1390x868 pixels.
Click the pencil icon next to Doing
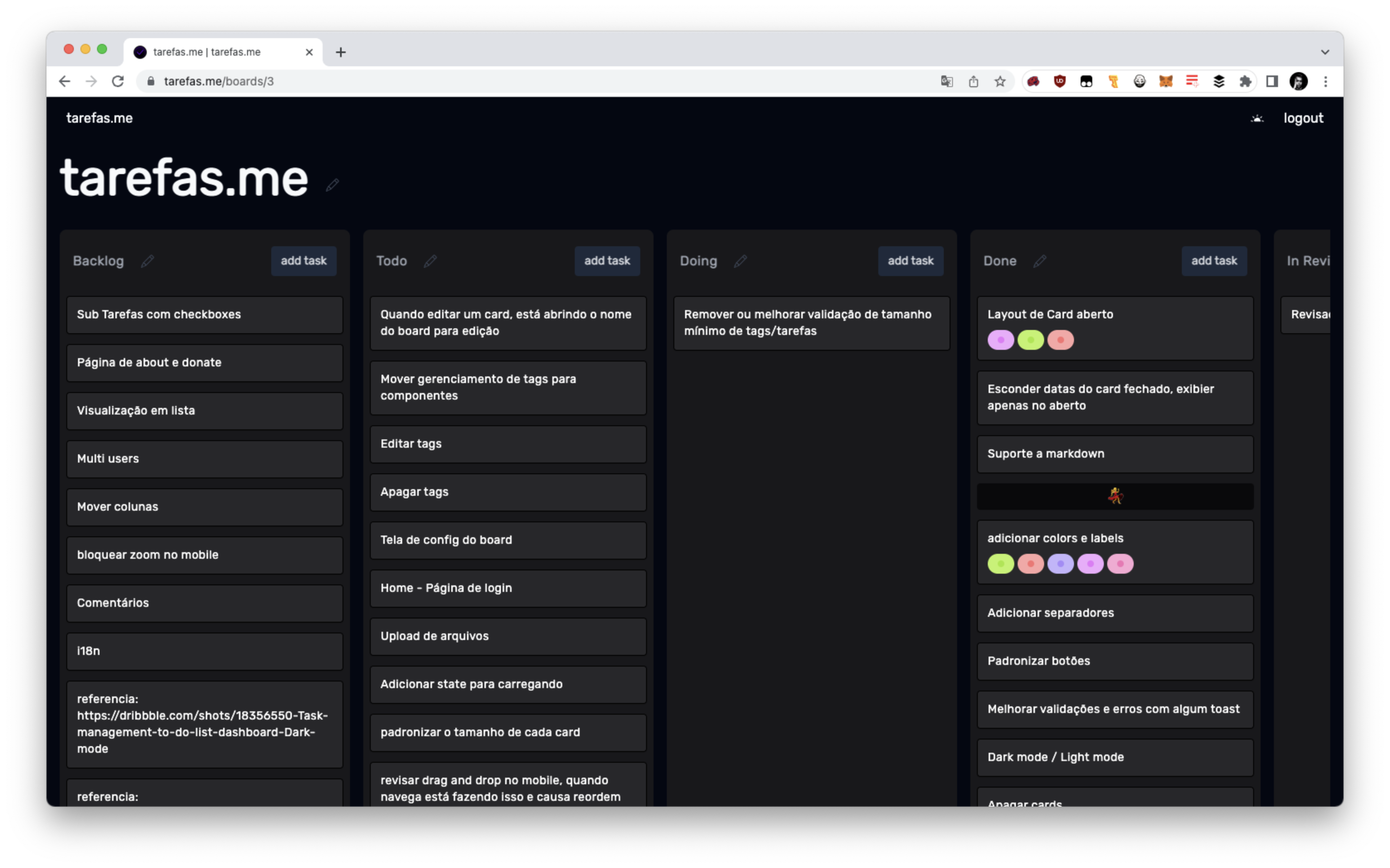[x=740, y=261]
